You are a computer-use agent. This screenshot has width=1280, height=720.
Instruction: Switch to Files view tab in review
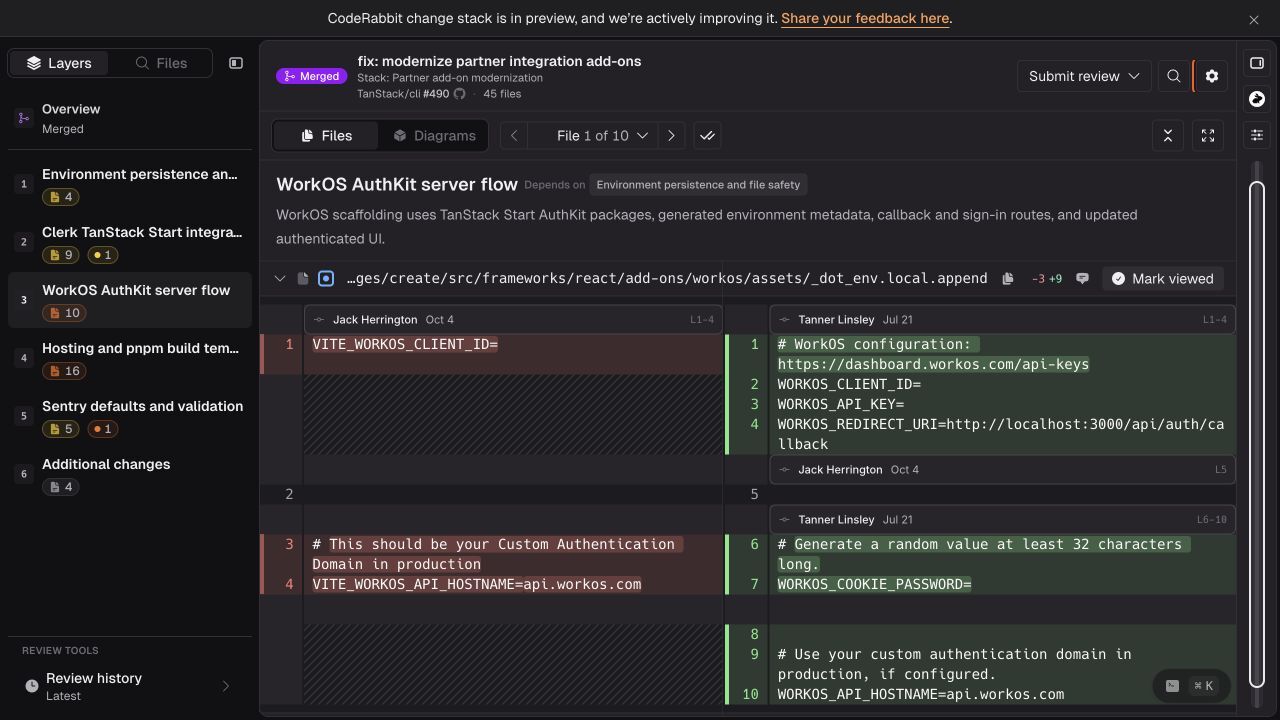(326, 136)
